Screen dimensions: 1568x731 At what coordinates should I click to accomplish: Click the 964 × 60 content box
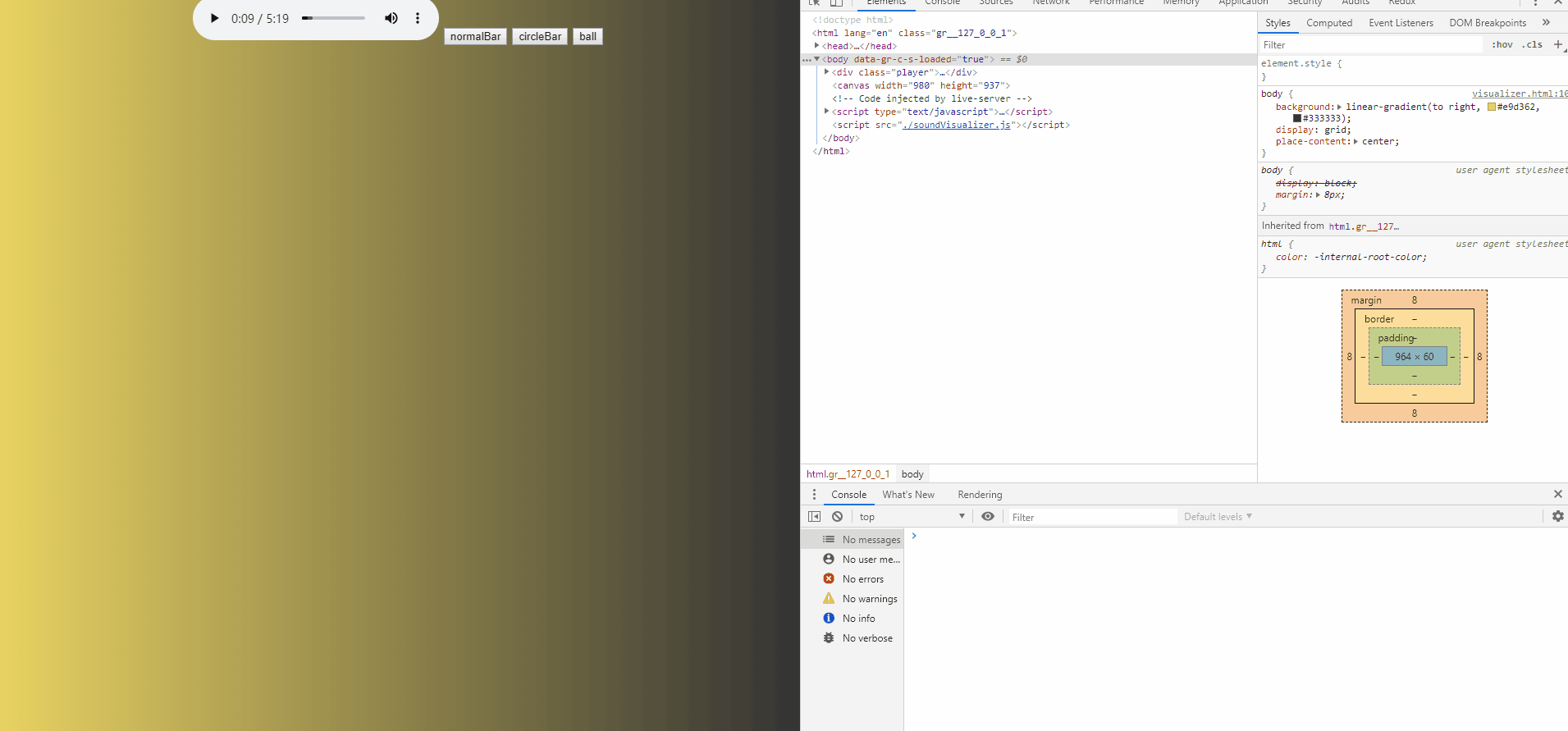coord(1415,356)
